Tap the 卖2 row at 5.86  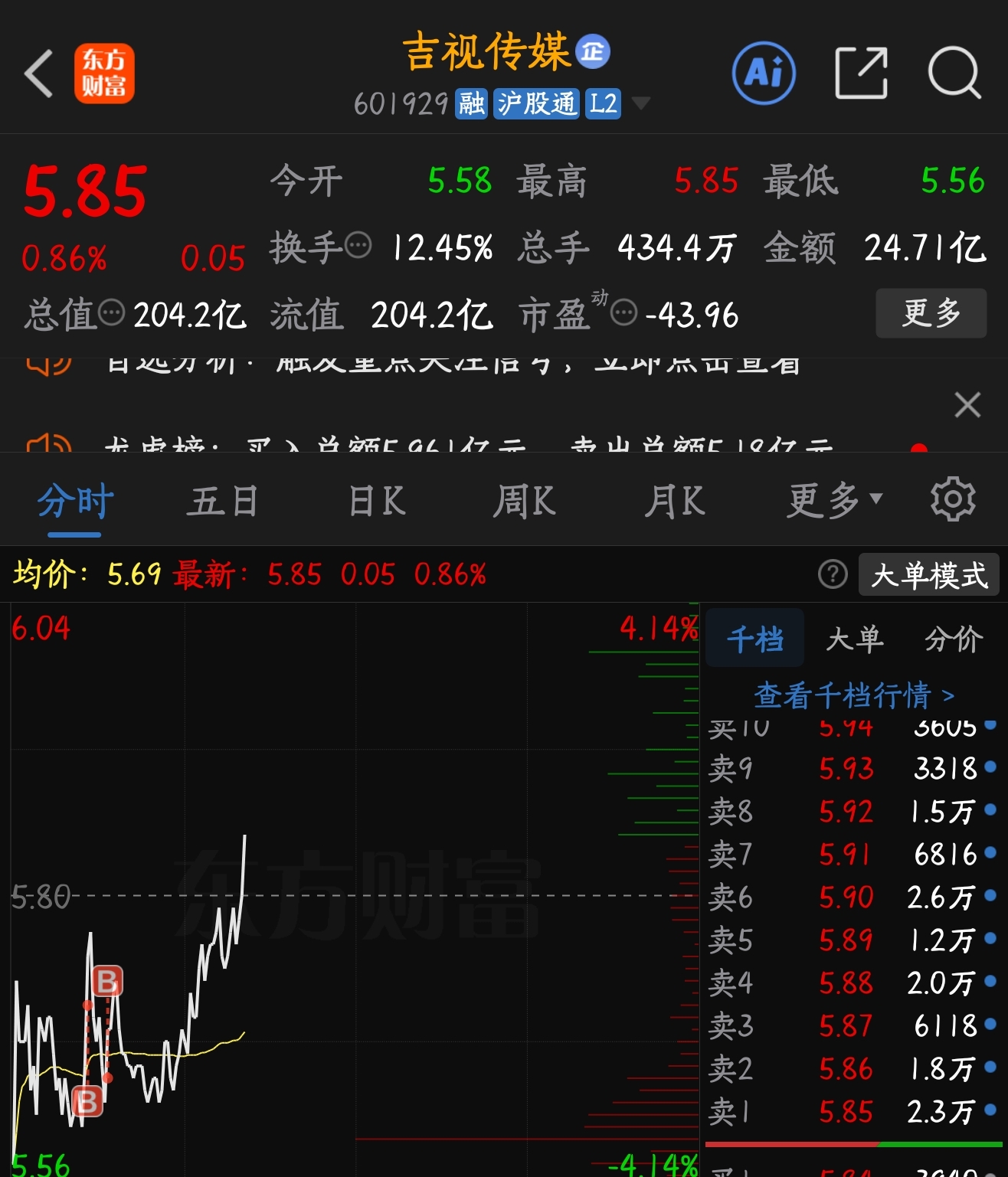click(853, 1068)
